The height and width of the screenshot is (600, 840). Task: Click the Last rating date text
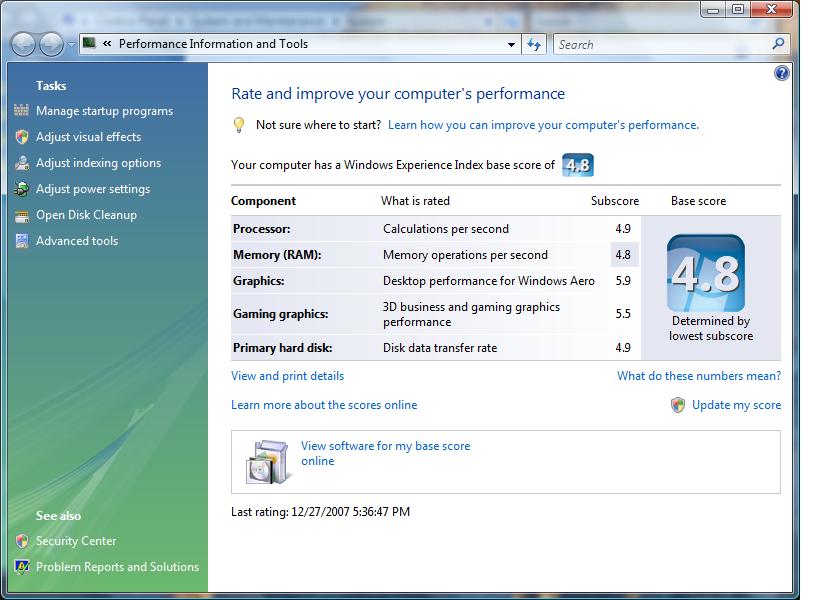[320, 512]
